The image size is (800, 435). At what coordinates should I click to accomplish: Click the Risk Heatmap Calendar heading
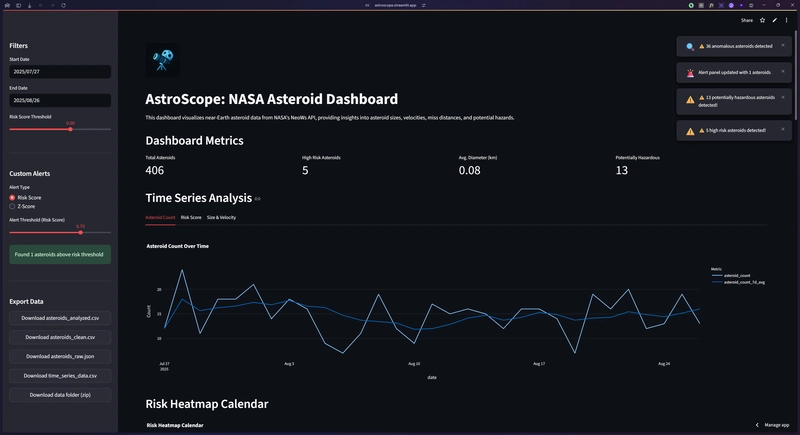coord(207,404)
